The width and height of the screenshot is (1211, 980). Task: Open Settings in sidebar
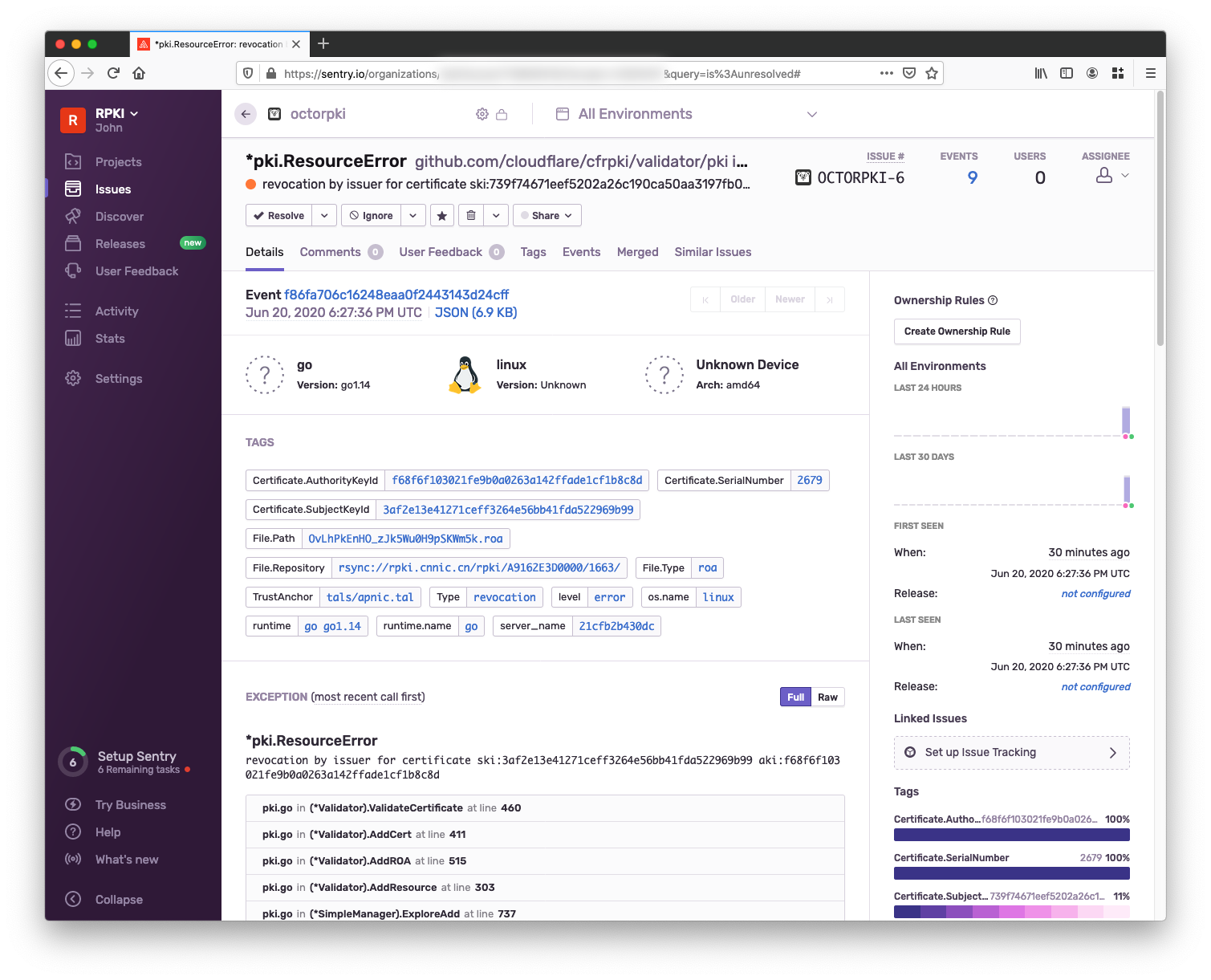pos(118,379)
